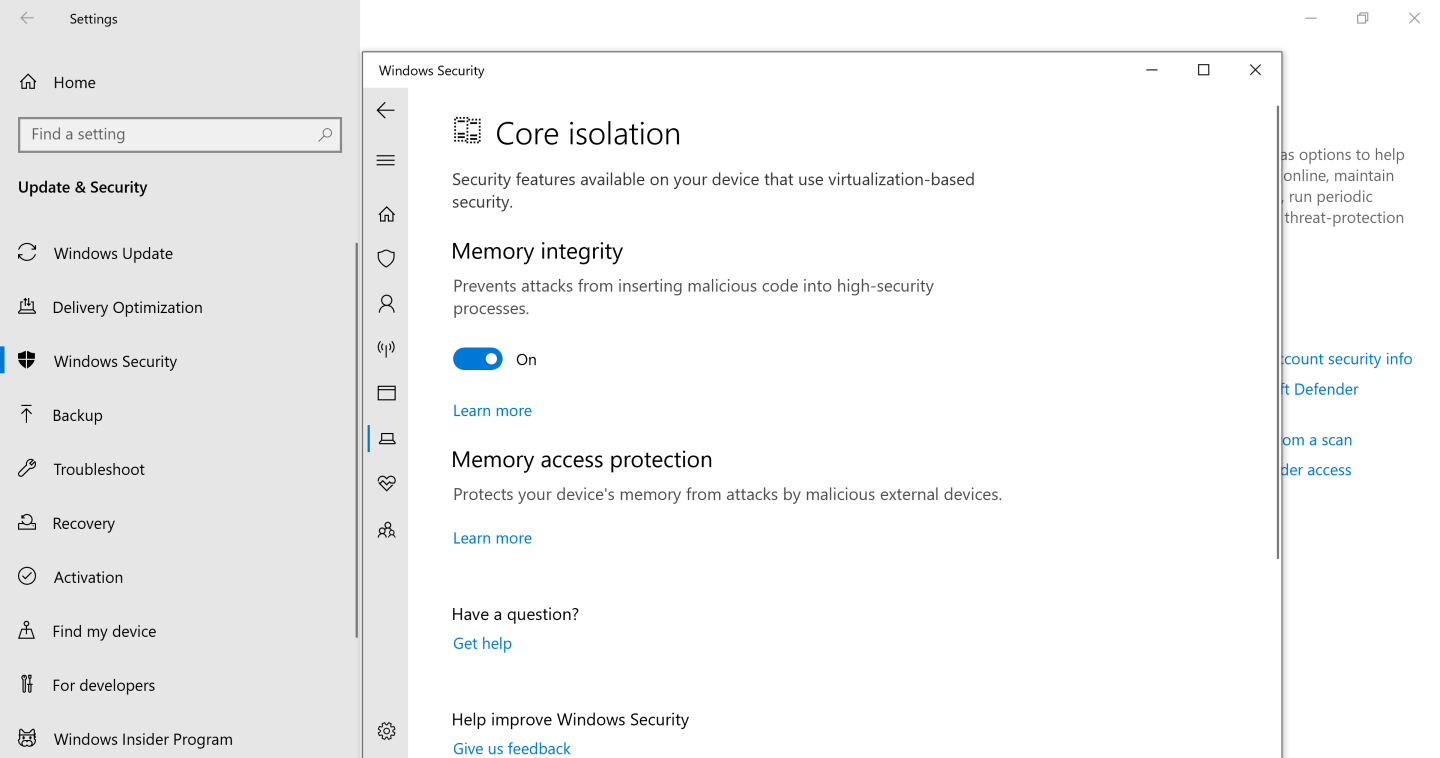
Task: Click the Windows Insider Program icon
Action: click(x=28, y=739)
